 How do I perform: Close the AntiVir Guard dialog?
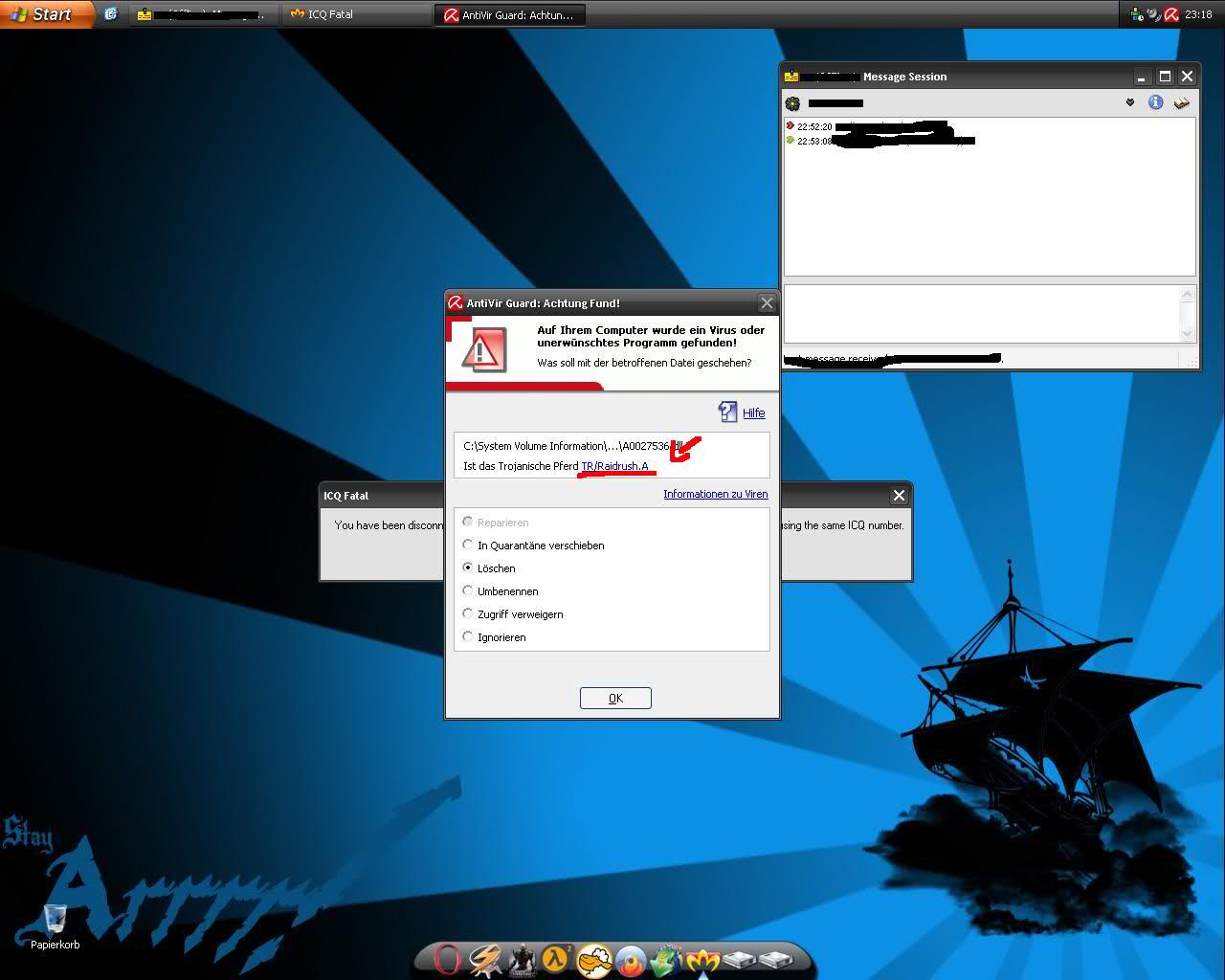coord(767,302)
